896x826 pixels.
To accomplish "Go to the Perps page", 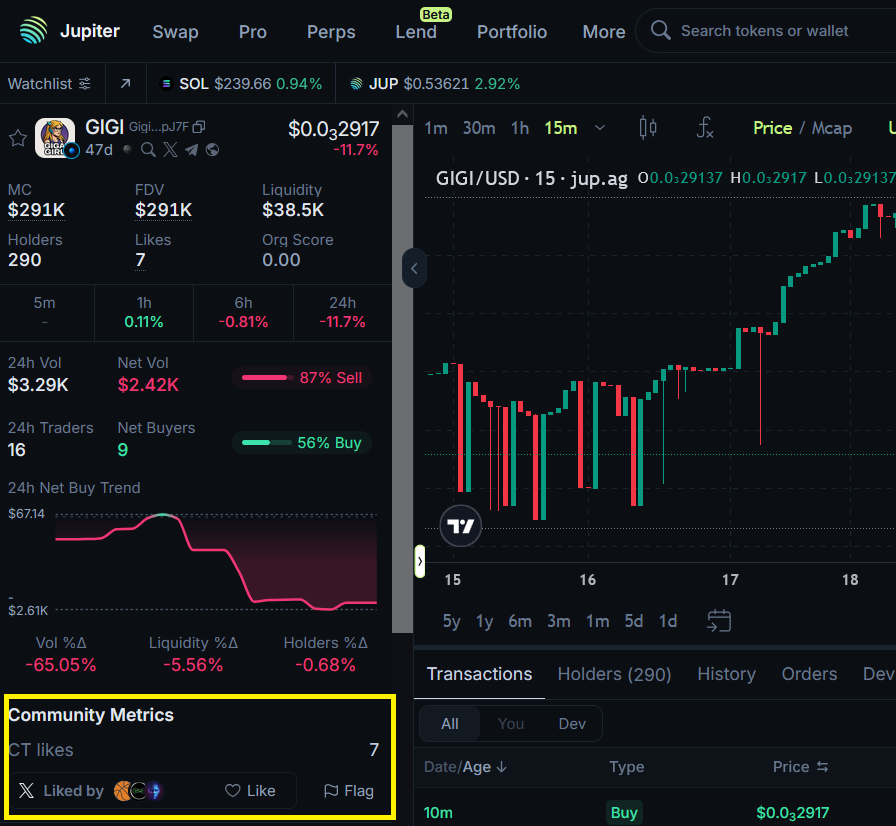I will [331, 31].
